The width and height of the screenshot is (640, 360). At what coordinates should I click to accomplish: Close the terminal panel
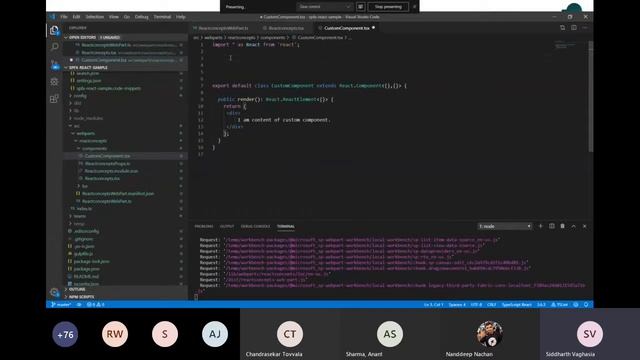click(x=584, y=226)
